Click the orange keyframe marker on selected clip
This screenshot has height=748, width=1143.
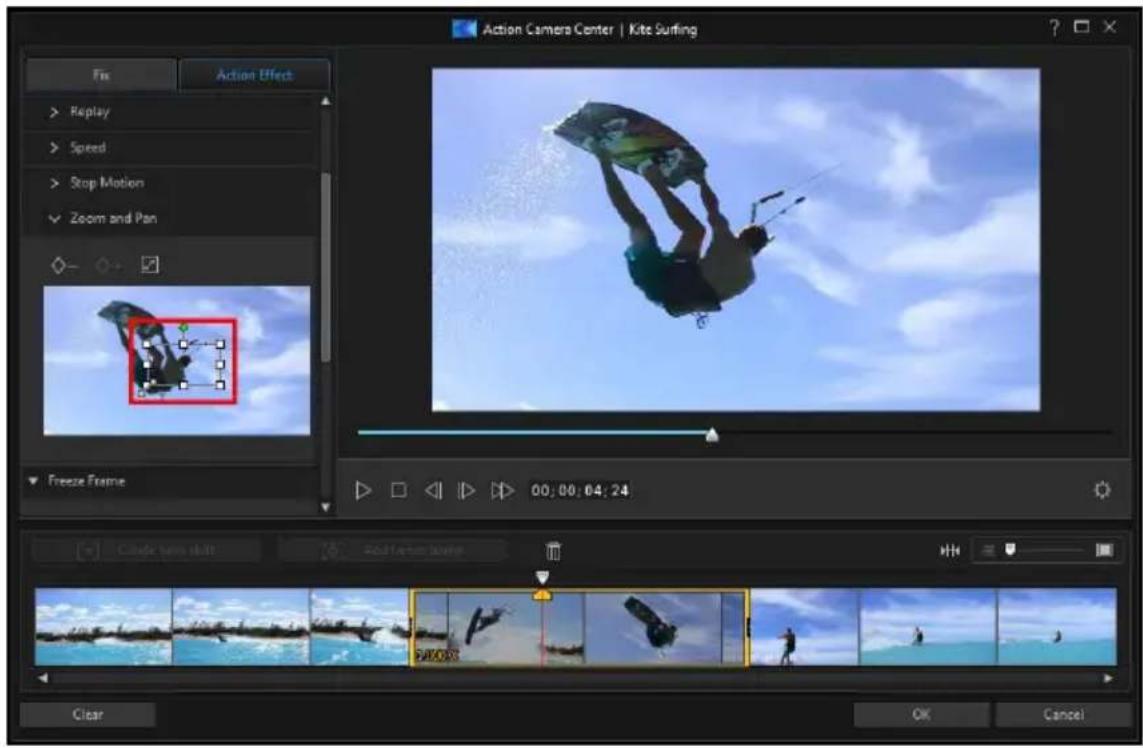click(542, 596)
